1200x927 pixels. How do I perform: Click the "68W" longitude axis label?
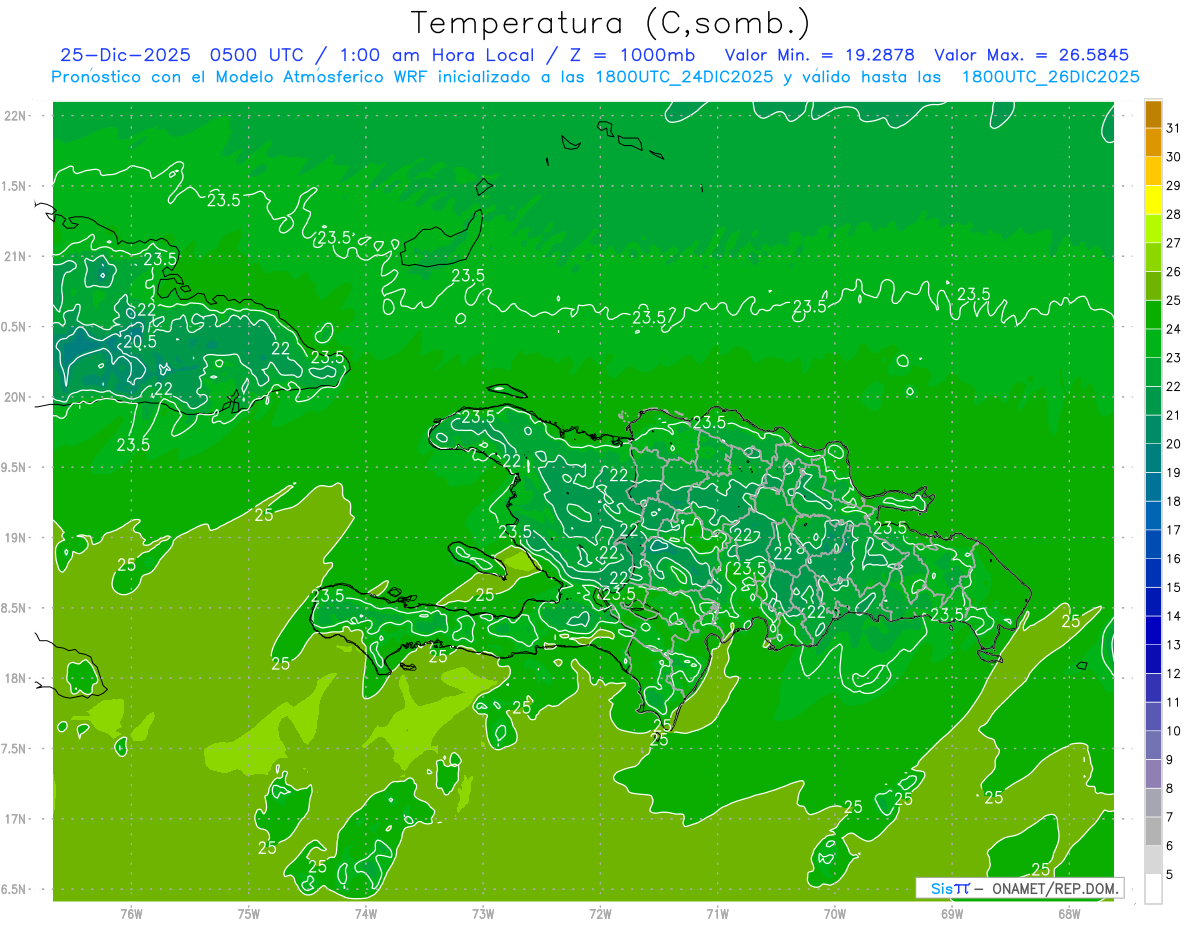click(1068, 914)
